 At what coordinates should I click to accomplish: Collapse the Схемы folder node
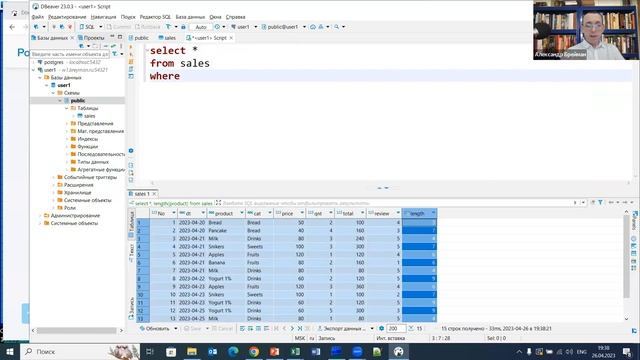(x=53, y=93)
